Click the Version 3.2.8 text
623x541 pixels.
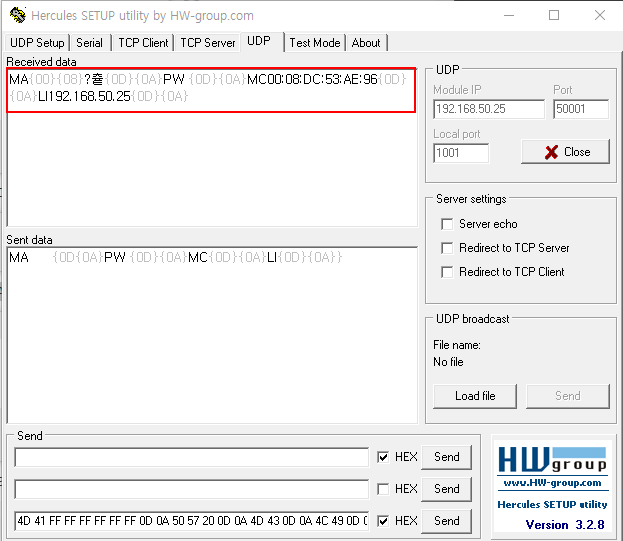pos(565,525)
